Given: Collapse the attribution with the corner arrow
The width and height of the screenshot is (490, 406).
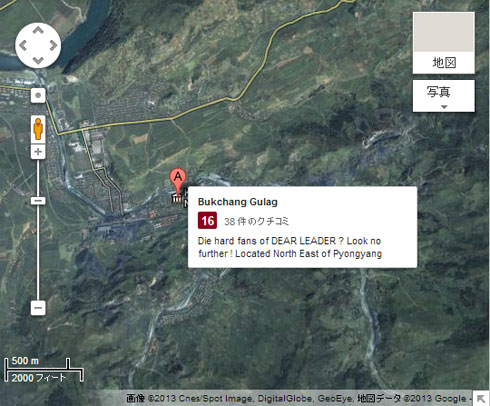Looking at the screenshot, I should click(x=481, y=398).
